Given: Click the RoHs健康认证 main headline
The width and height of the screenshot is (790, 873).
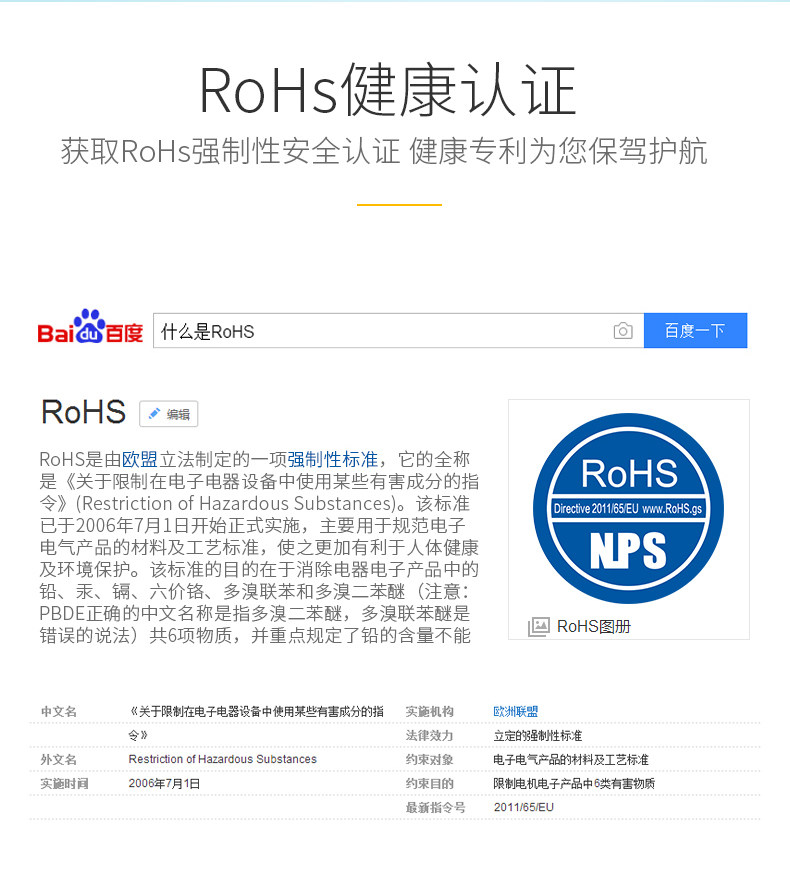Looking at the screenshot, I should point(387,90).
